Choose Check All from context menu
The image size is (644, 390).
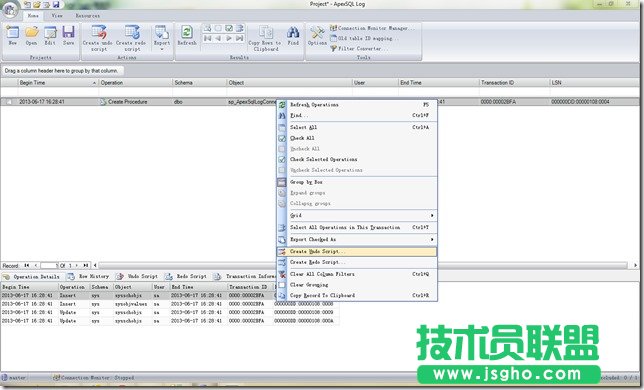tap(357, 138)
